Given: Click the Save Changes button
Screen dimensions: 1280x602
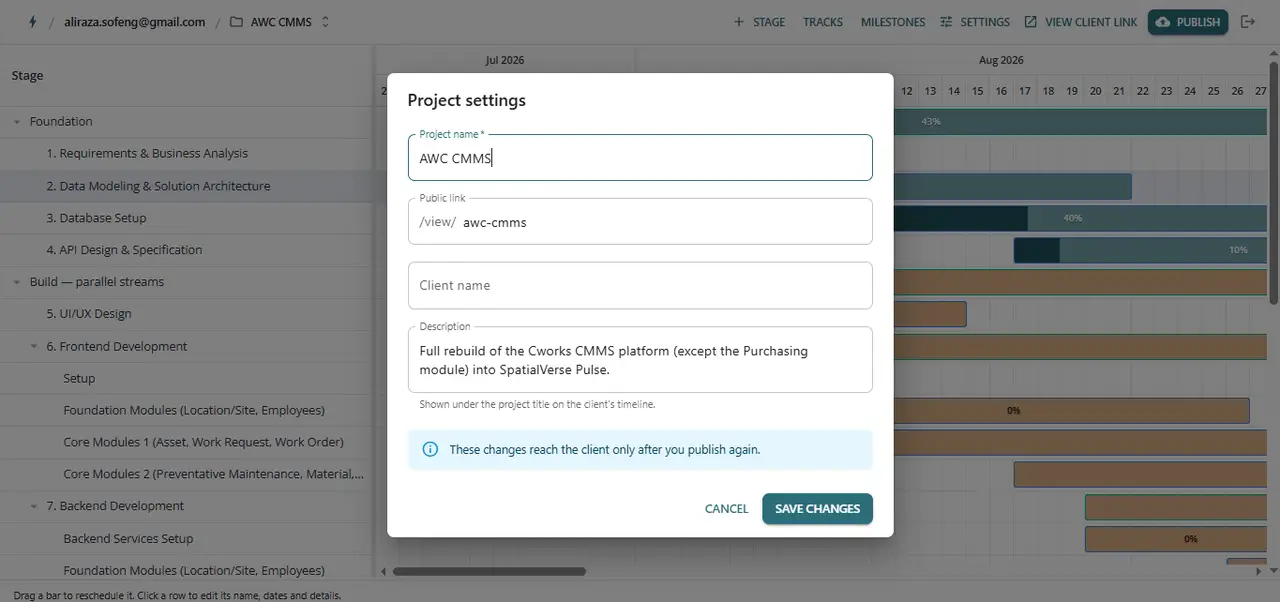Looking at the screenshot, I should point(817,509).
